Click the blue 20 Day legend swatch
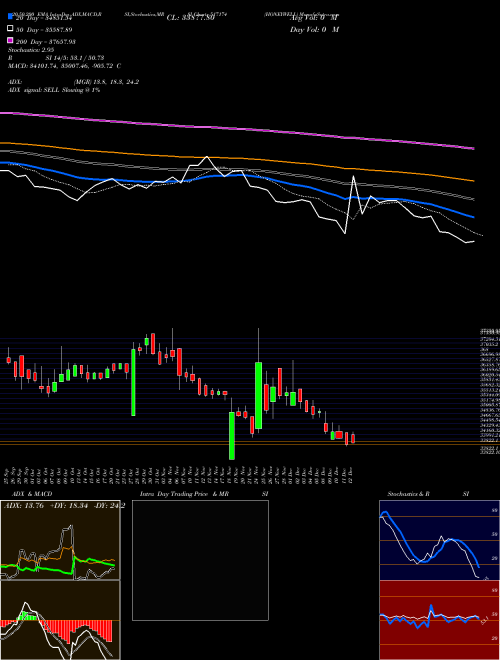The height and width of the screenshot is (660, 500). click(x=11, y=17)
